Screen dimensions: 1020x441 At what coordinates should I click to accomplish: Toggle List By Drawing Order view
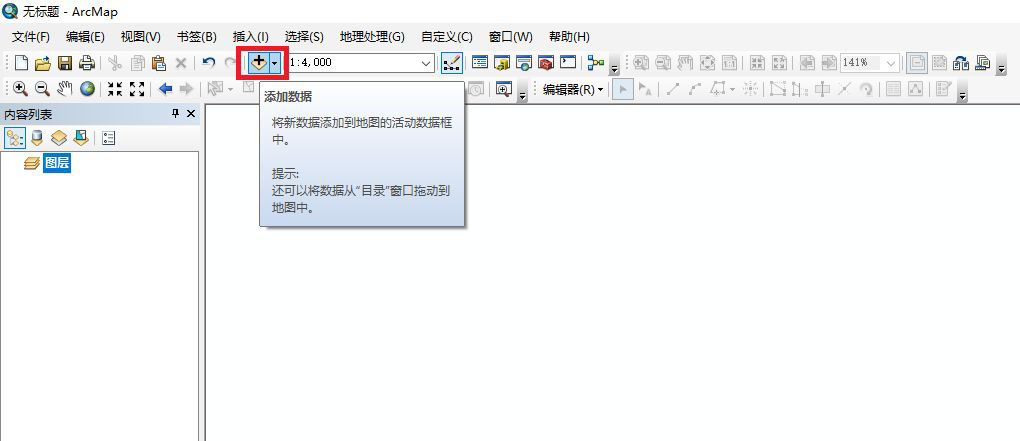pos(15,138)
